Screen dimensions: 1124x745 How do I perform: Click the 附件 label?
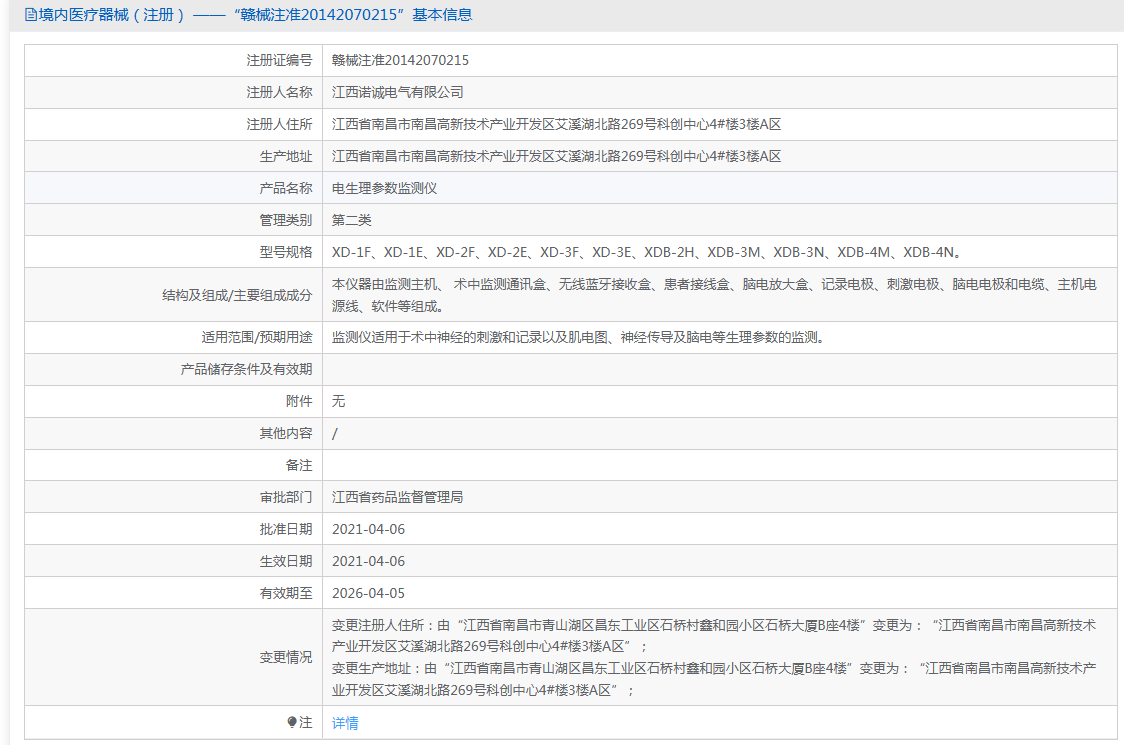(x=299, y=402)
